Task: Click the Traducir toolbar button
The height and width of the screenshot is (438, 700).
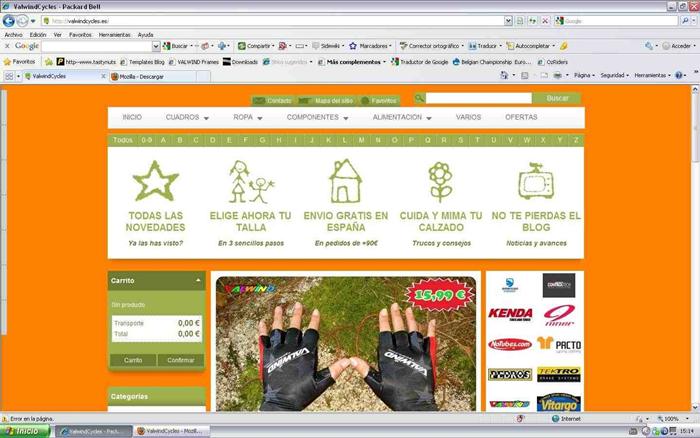Action: pos(483,46)
